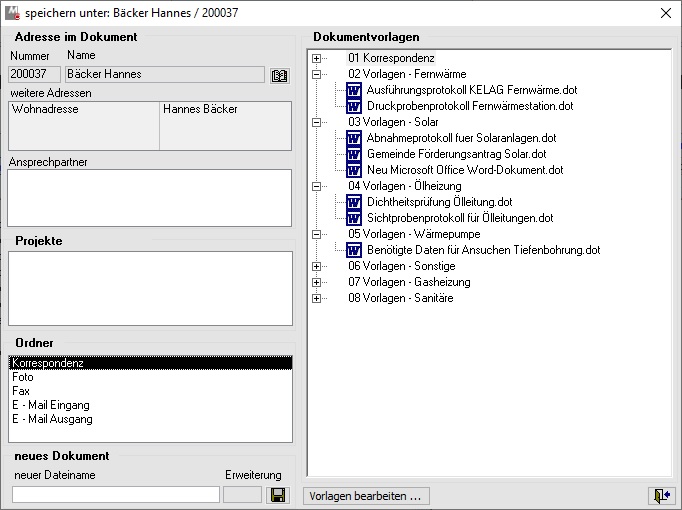Select the Wohnadresse row in weitere Adressen

[x=45, y=109]
